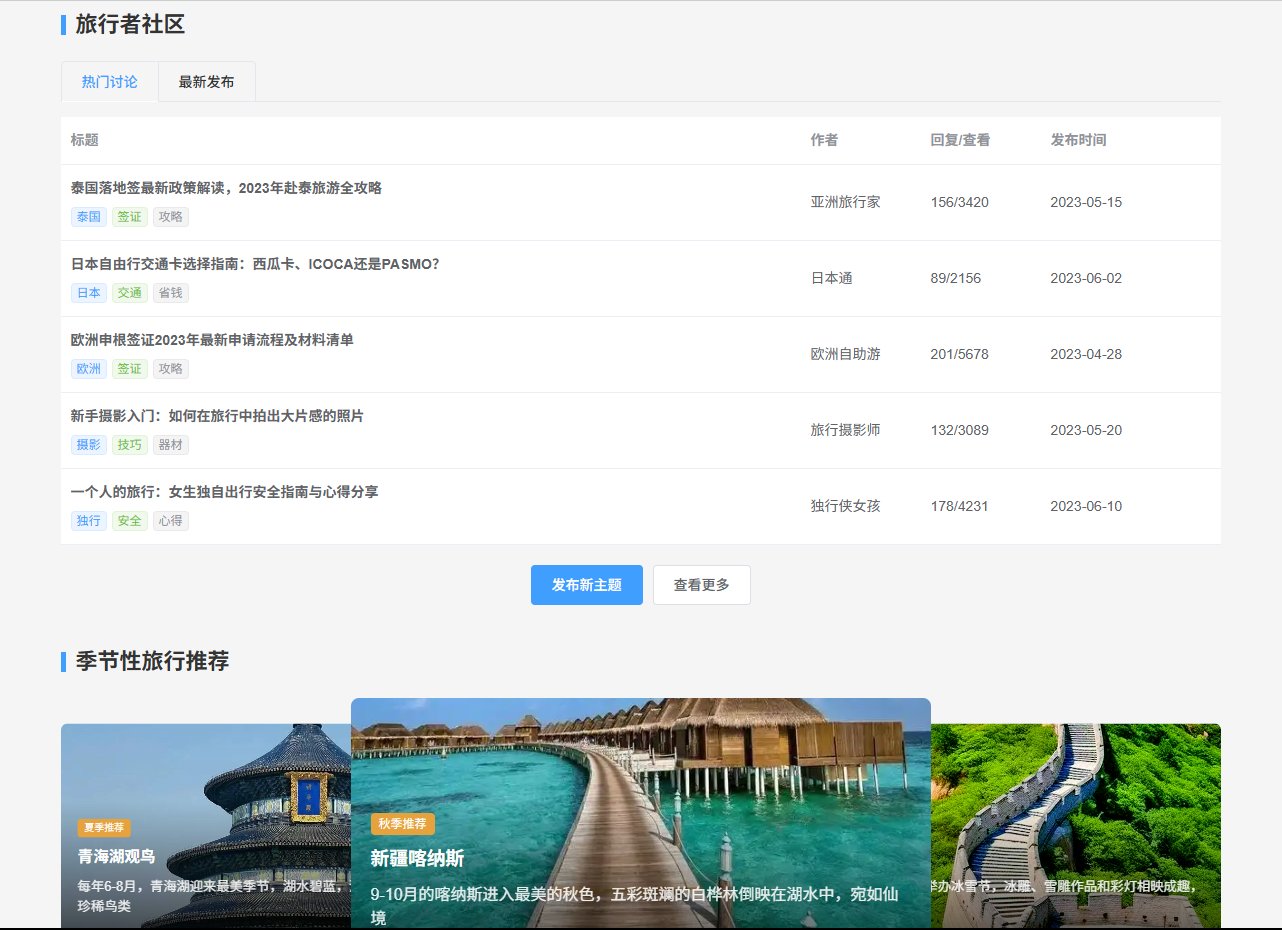Switch to the 热门讨论 tab
This screenshot has height=930, width=1282.
click(x=110, y=82)
